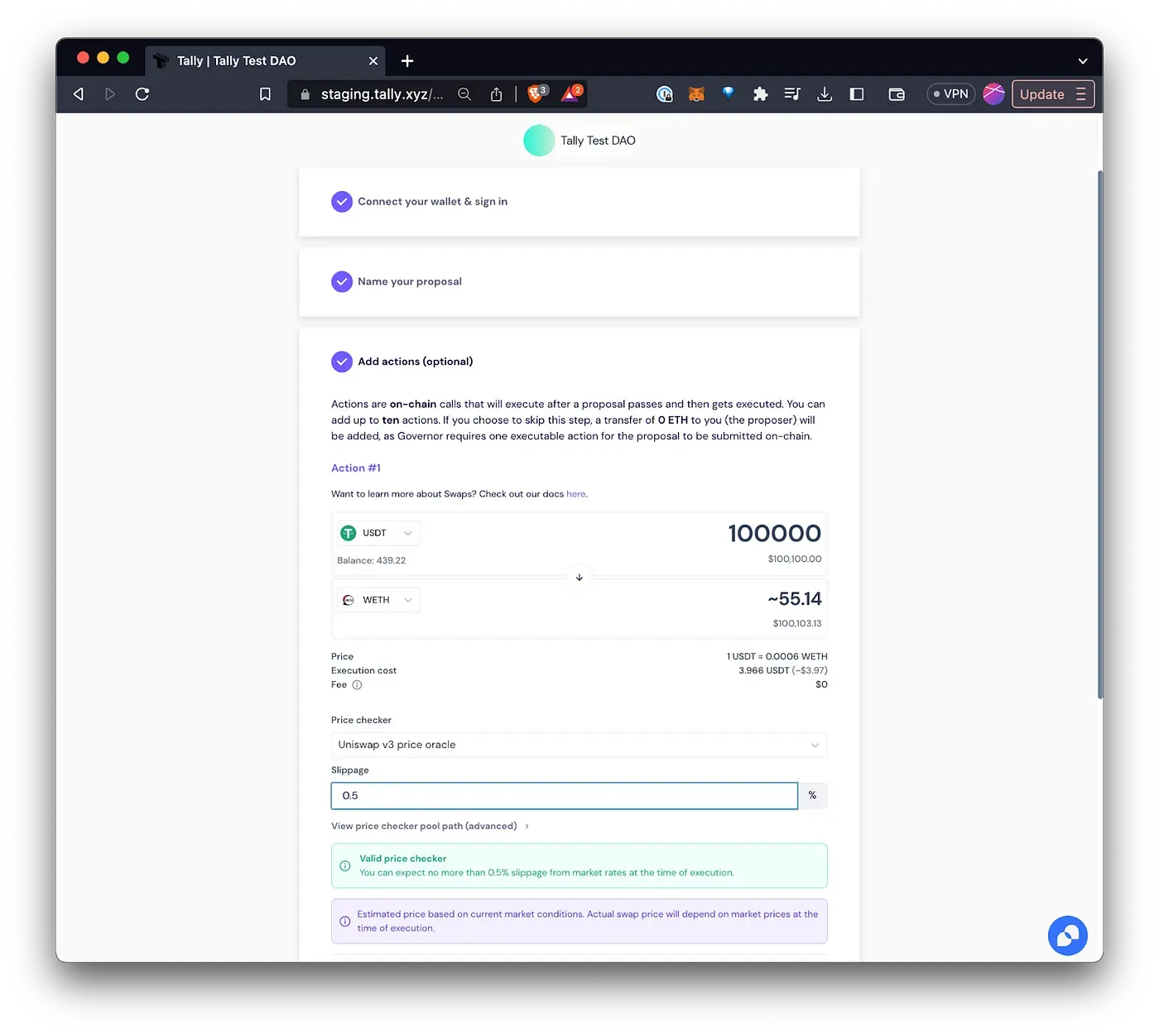Click the share icon in address bar
Screen dimensions: 1159x1036
496,94
